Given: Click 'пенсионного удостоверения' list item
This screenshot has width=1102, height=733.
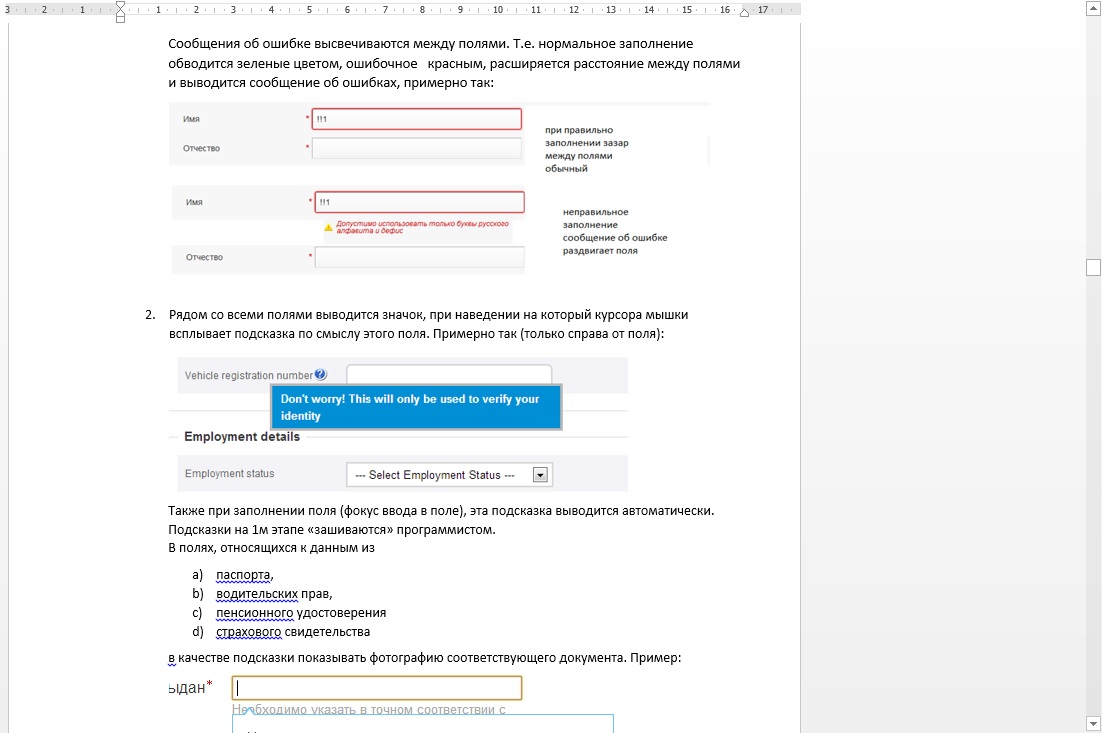Looking at the screenshot, I should 301,613.
